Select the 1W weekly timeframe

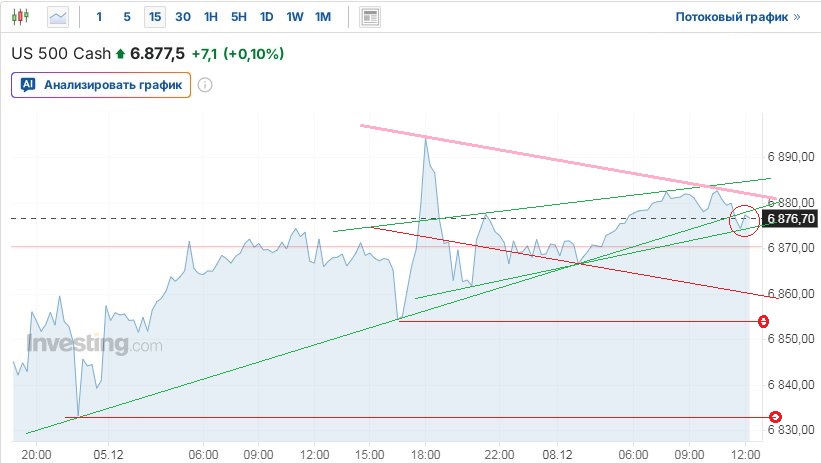294,17
